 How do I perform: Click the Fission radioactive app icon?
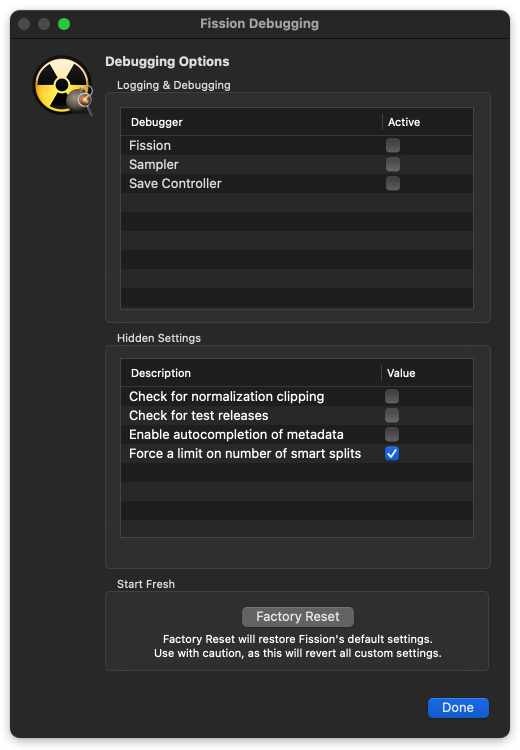pyautogui.click(x=63, y=86)
